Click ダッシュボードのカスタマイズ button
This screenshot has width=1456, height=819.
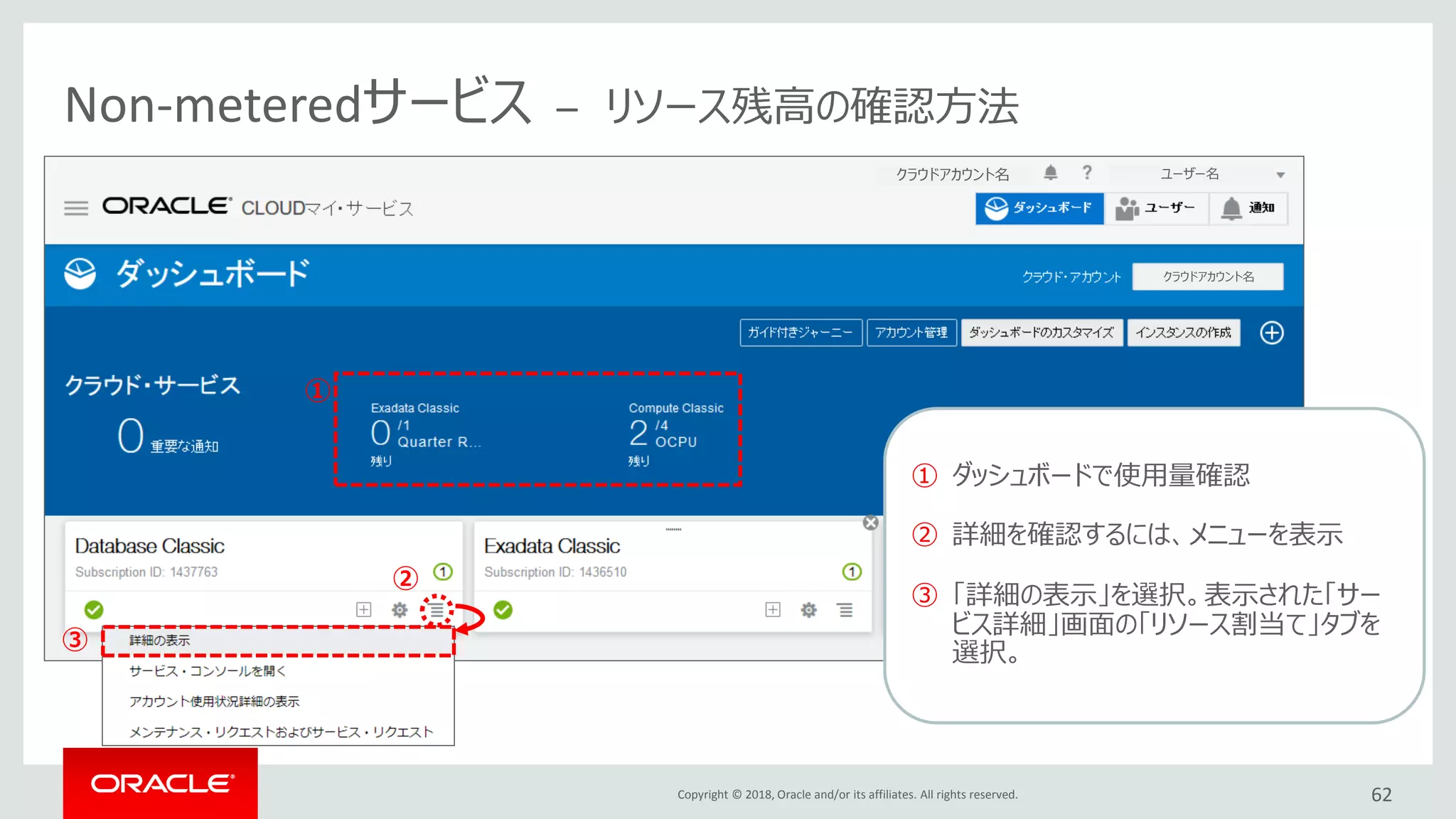(1042, 333)
